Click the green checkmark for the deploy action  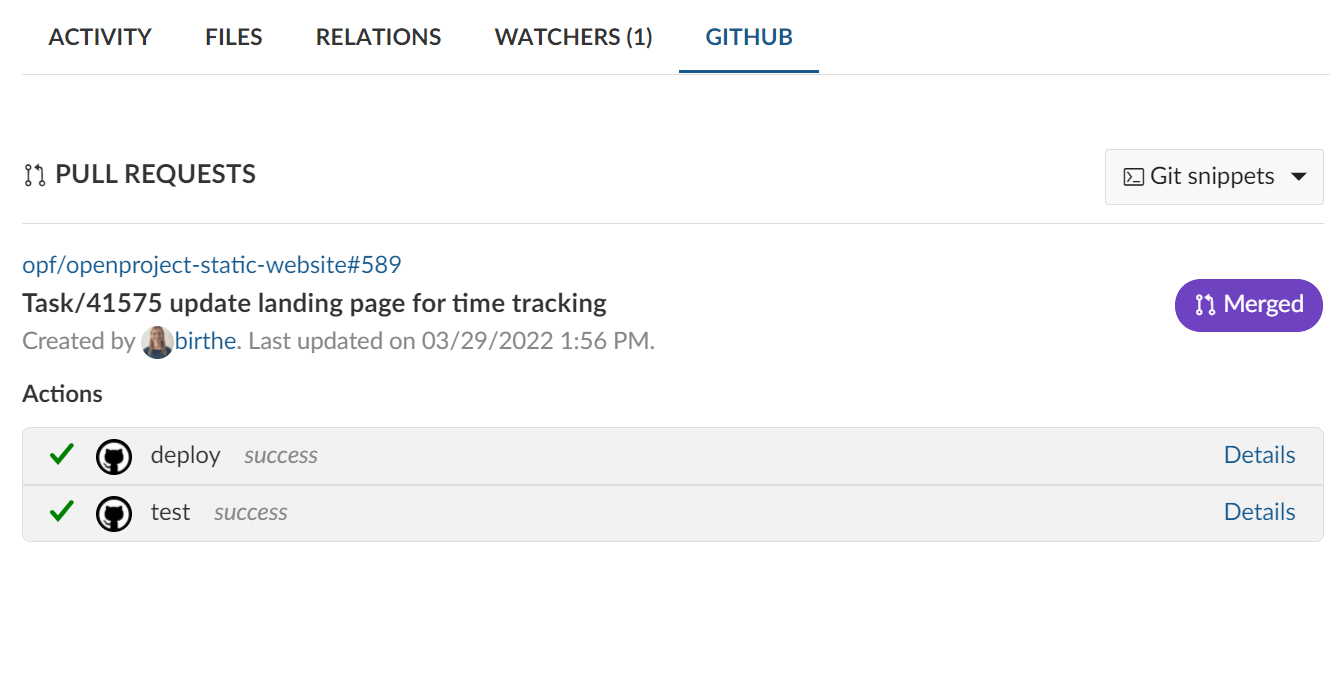click(60, 455)
